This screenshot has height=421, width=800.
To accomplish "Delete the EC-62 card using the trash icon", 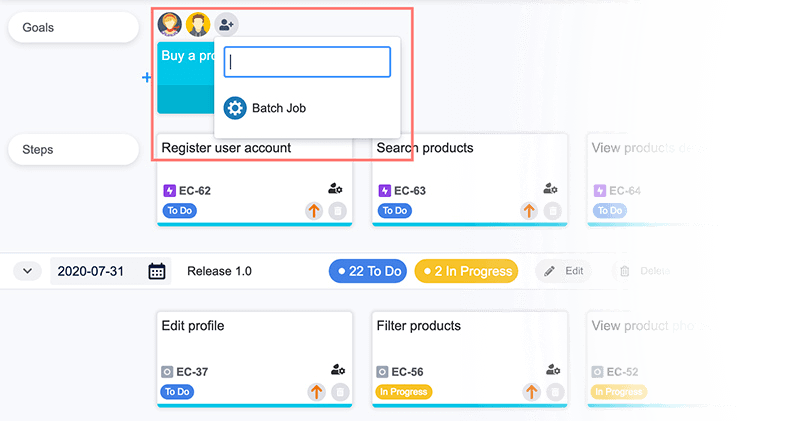I will pos(337,210).
